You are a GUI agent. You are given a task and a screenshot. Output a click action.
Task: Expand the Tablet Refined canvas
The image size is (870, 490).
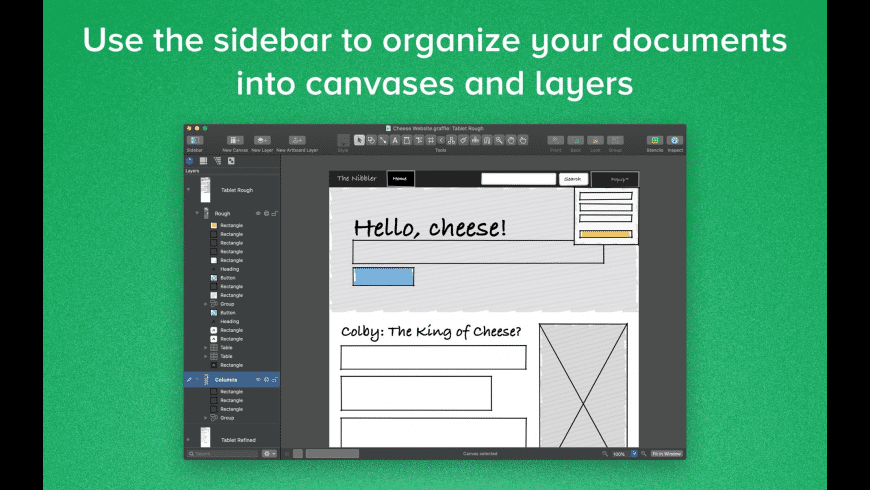pyautogui.click(x=188, y=440)
